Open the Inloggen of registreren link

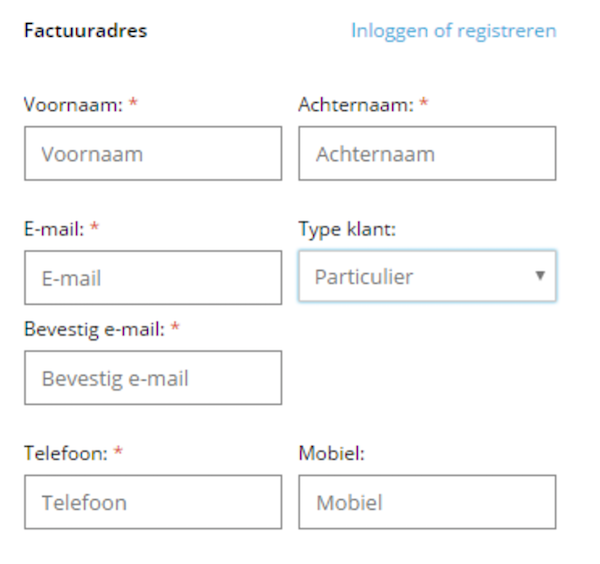point(453,31)
